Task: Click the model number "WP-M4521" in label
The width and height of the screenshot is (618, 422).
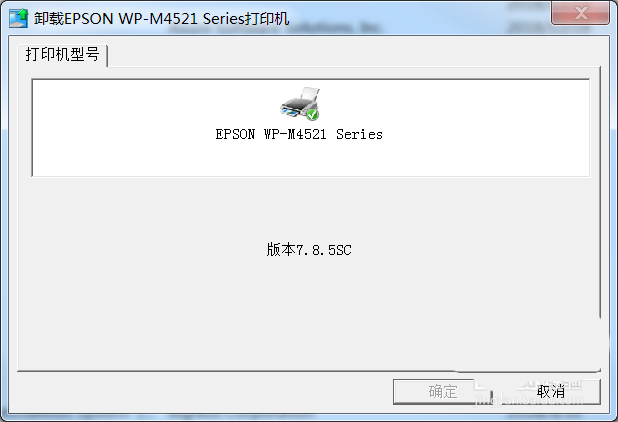Action: [295, 134]
